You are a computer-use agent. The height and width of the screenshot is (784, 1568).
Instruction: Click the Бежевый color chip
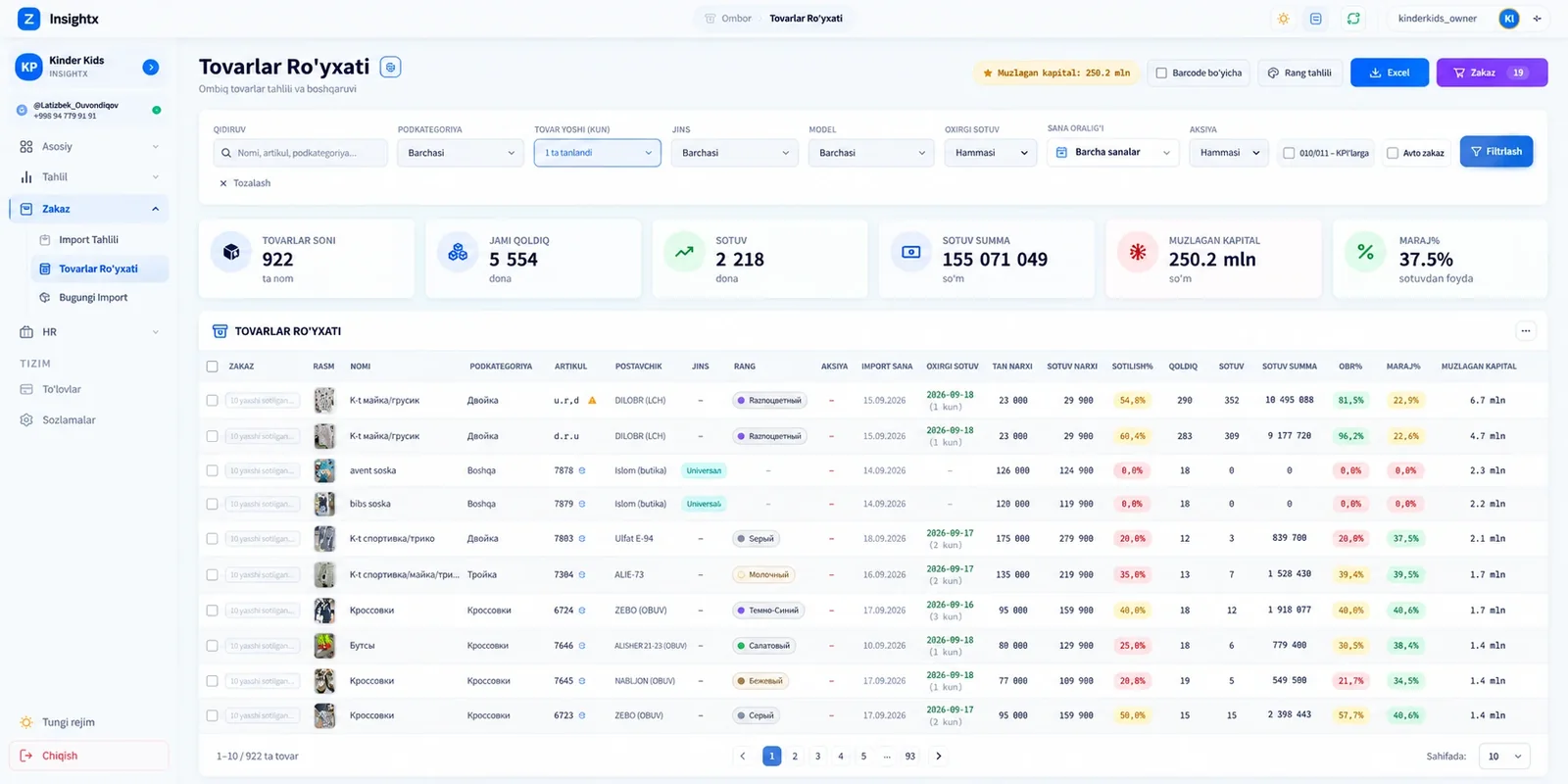(760, 681)
